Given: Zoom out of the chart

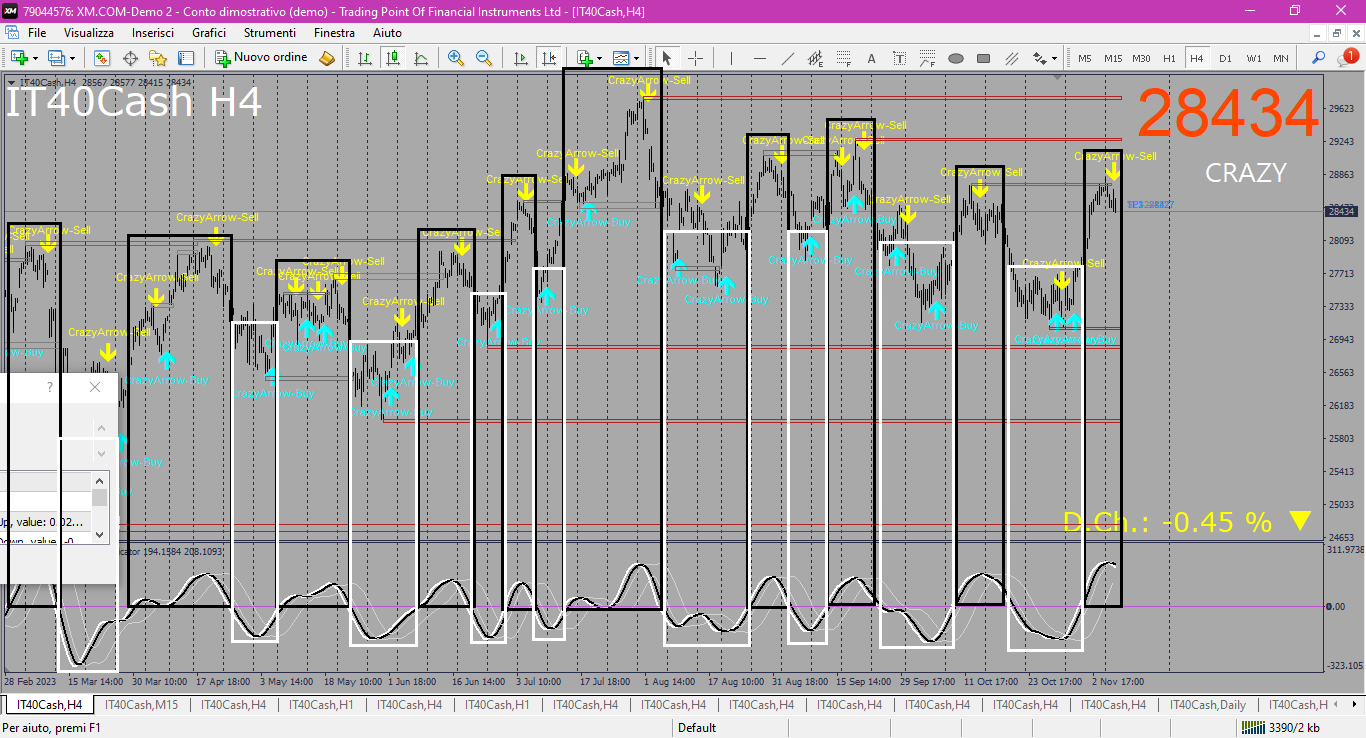Looking at the screenshot, I should click(484, 58).
